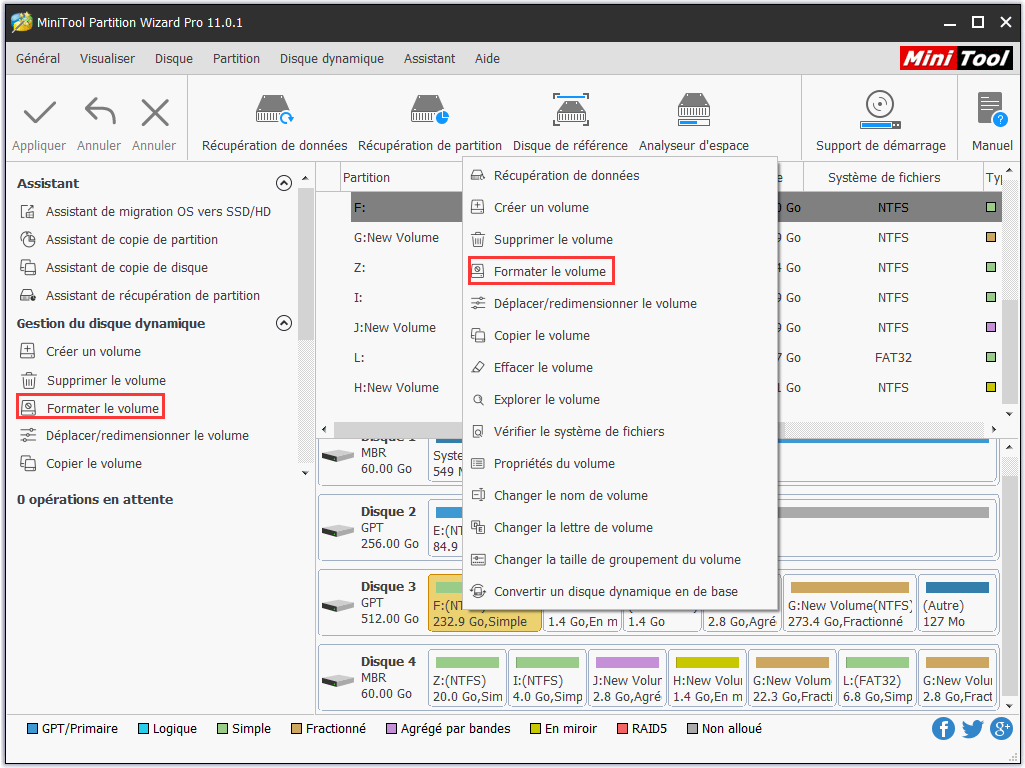Viewport: 1025px width, 768px height.
Task: Open the Analyseur d'espace tool
Action: coord(693,110)
